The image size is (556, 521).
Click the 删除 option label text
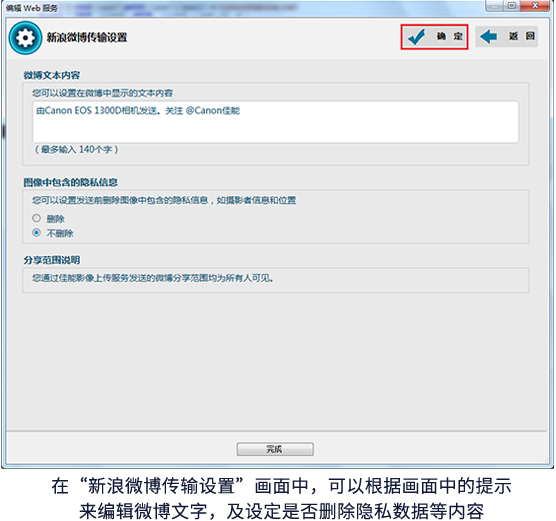click(x=55, y=219)
